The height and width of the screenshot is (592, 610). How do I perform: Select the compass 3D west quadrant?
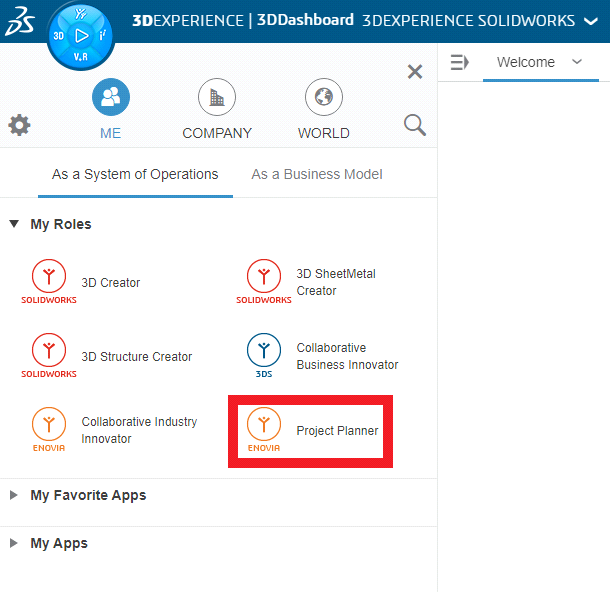(x=58, y=36)
